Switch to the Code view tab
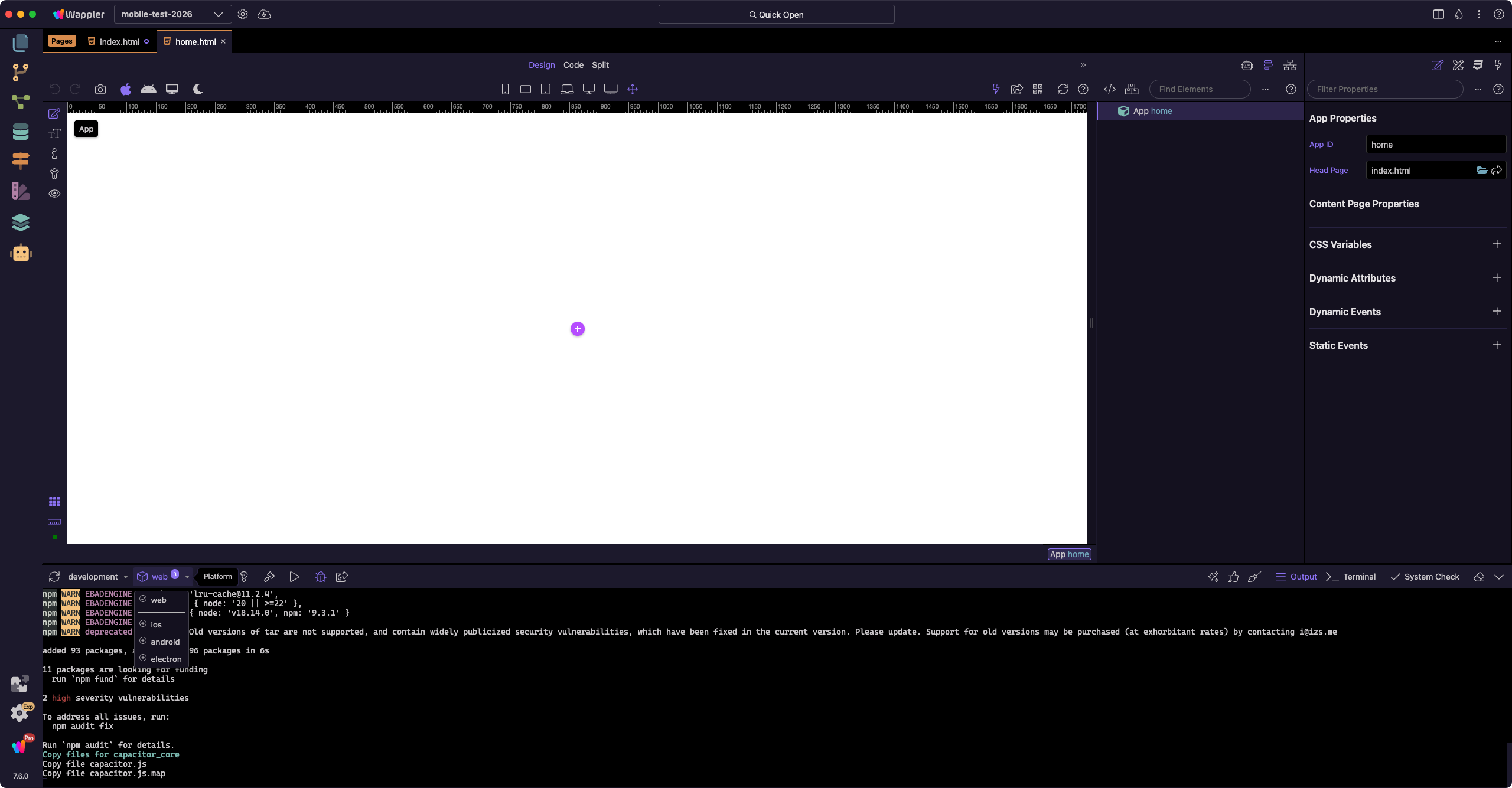This screenshot has height=788, width=1512. 573,65
